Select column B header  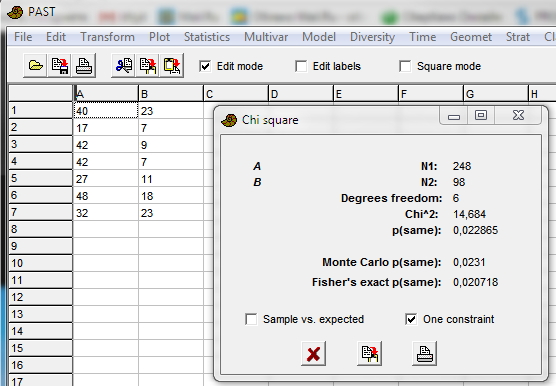click(x=171, y=94)
